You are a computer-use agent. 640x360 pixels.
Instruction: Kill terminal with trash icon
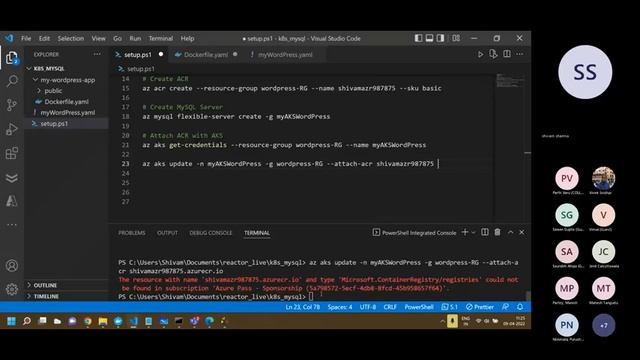[x=497, y=232]
